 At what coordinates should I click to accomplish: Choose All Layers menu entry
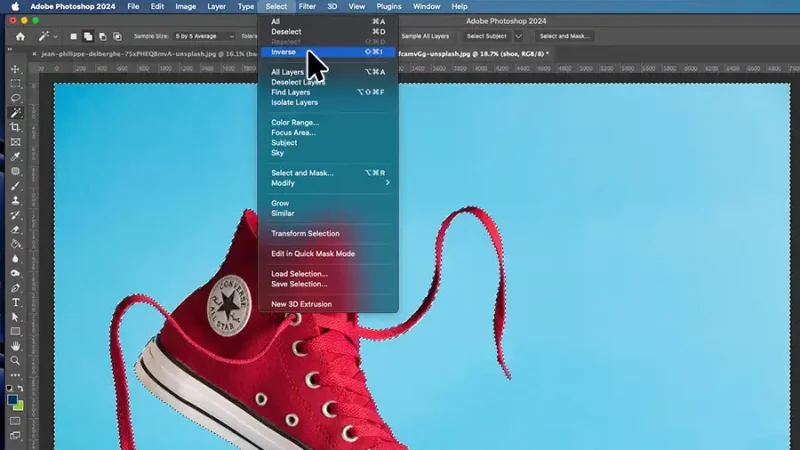pos(329,72)
